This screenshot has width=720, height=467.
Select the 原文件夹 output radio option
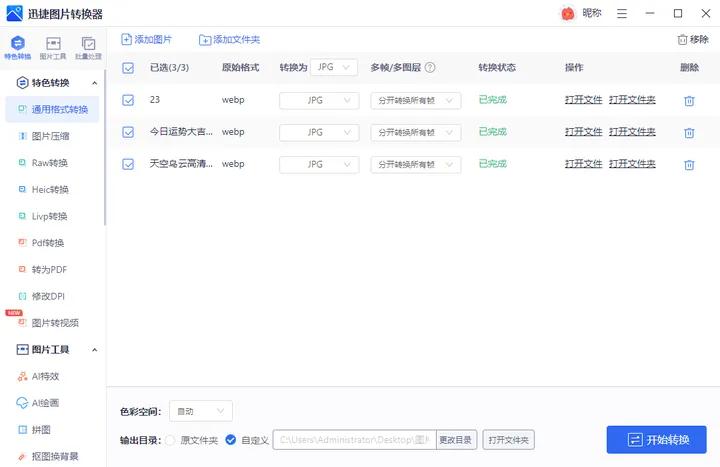[x=170, y=440]
